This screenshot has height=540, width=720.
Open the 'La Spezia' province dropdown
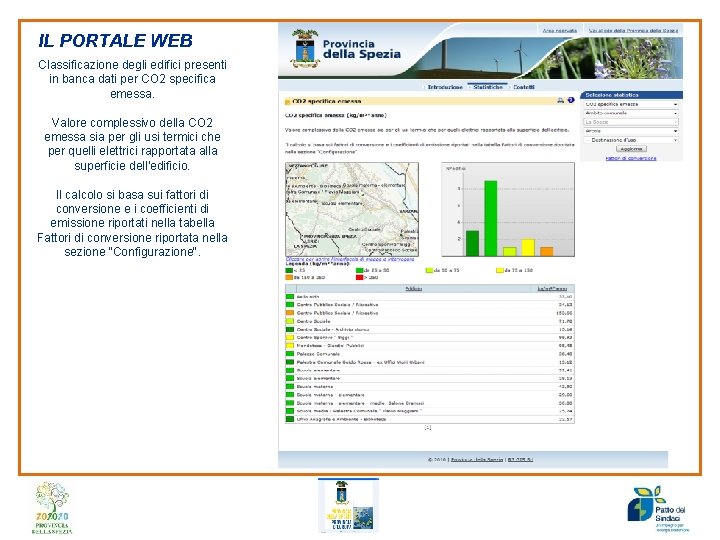pyautogui.click(x=631, y=122)
